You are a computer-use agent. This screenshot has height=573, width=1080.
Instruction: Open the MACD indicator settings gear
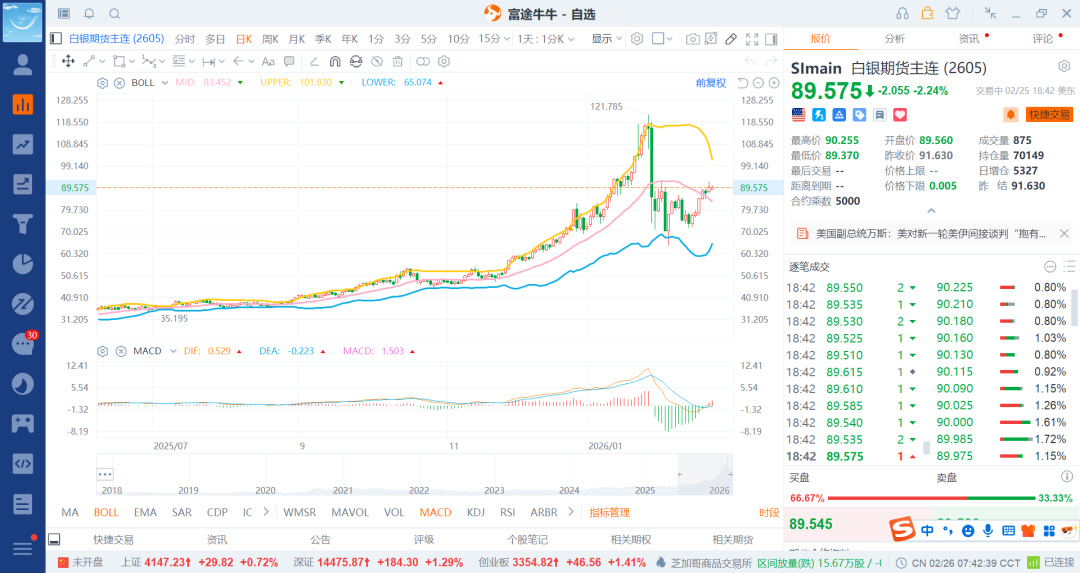point(103,351)
